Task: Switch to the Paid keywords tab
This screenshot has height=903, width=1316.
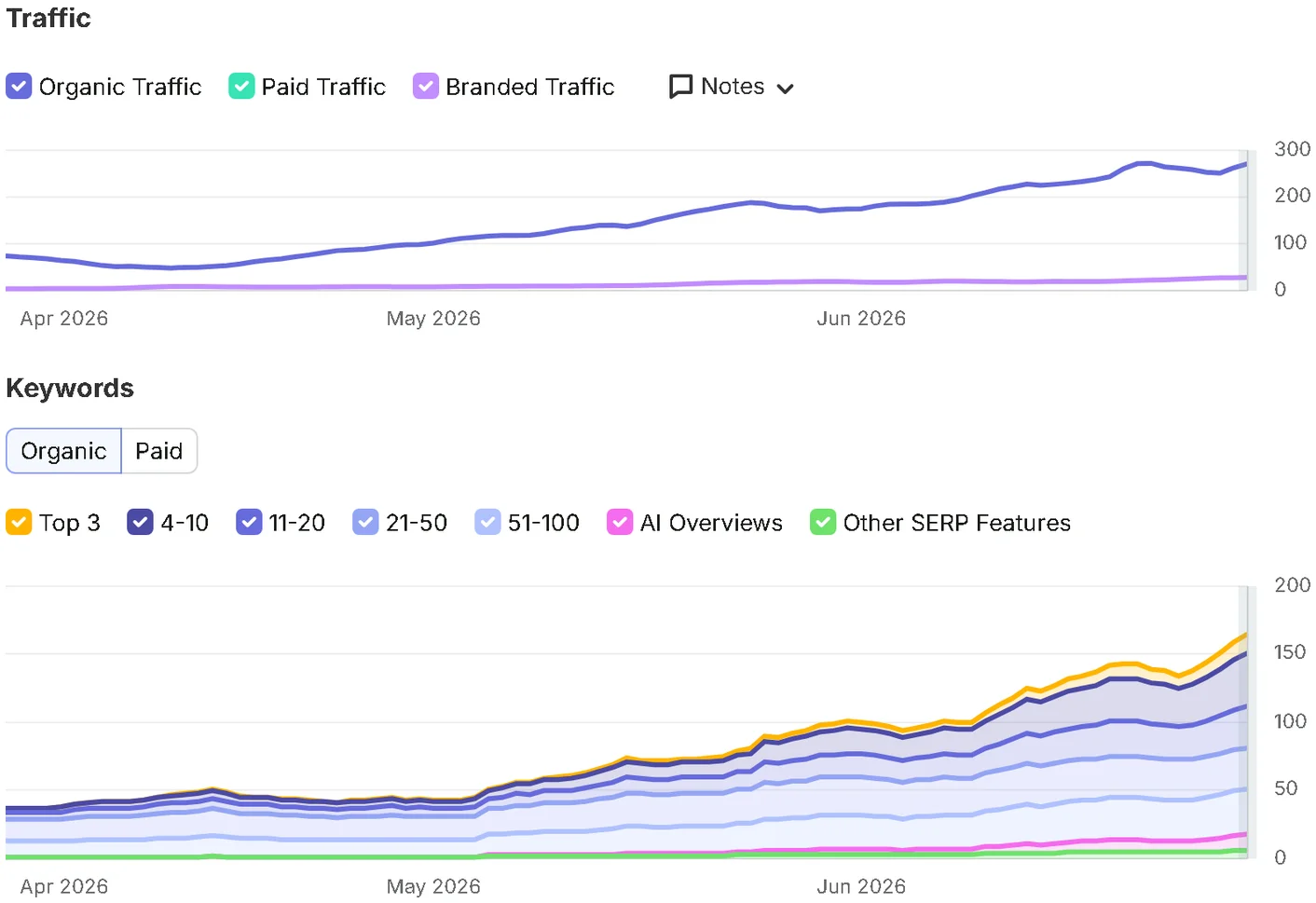Action: [159, 451]
